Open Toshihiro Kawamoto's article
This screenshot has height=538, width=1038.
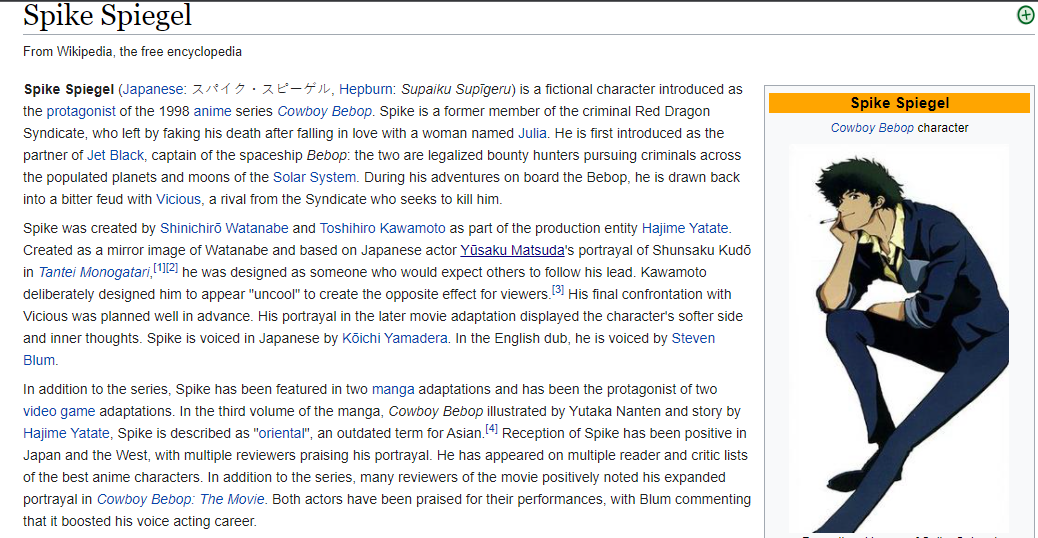[383, 228]
